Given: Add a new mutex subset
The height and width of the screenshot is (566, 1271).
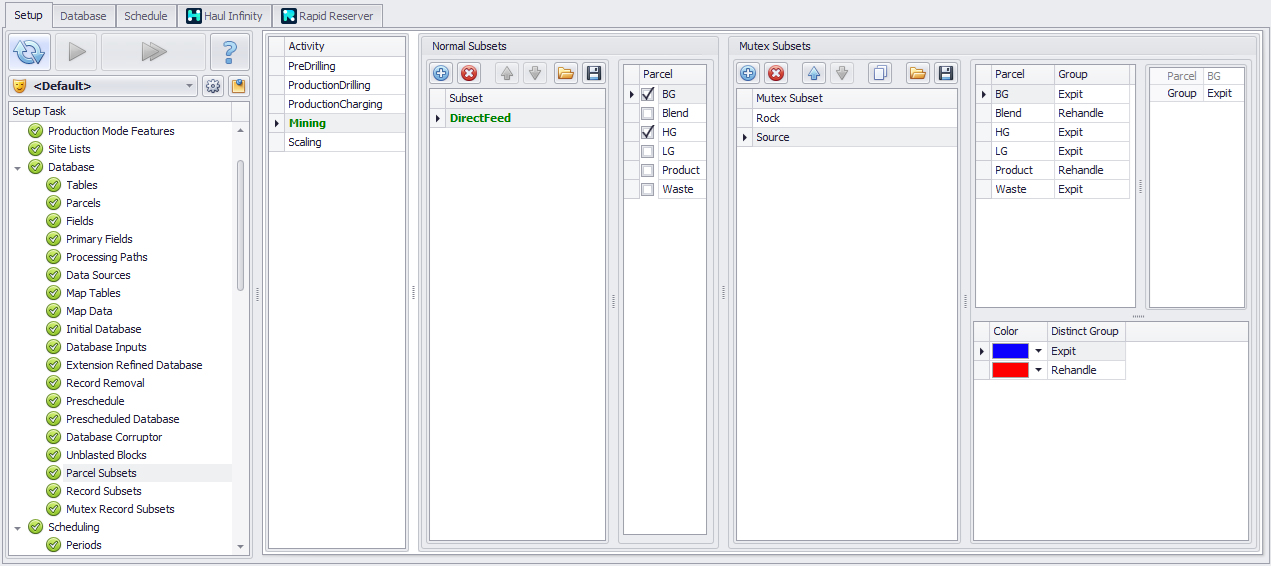Looking at the screenshot, I should pyautogui.click(x=748, y=73).
